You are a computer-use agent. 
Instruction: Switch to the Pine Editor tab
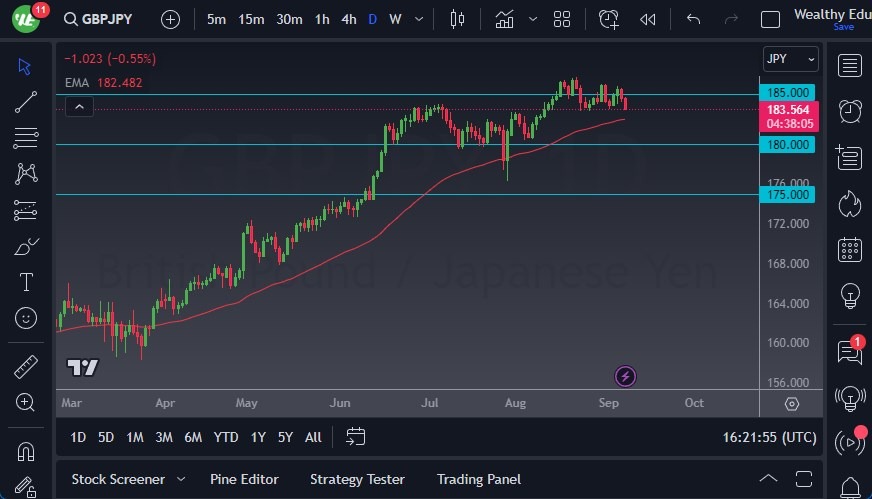(244, 479)
